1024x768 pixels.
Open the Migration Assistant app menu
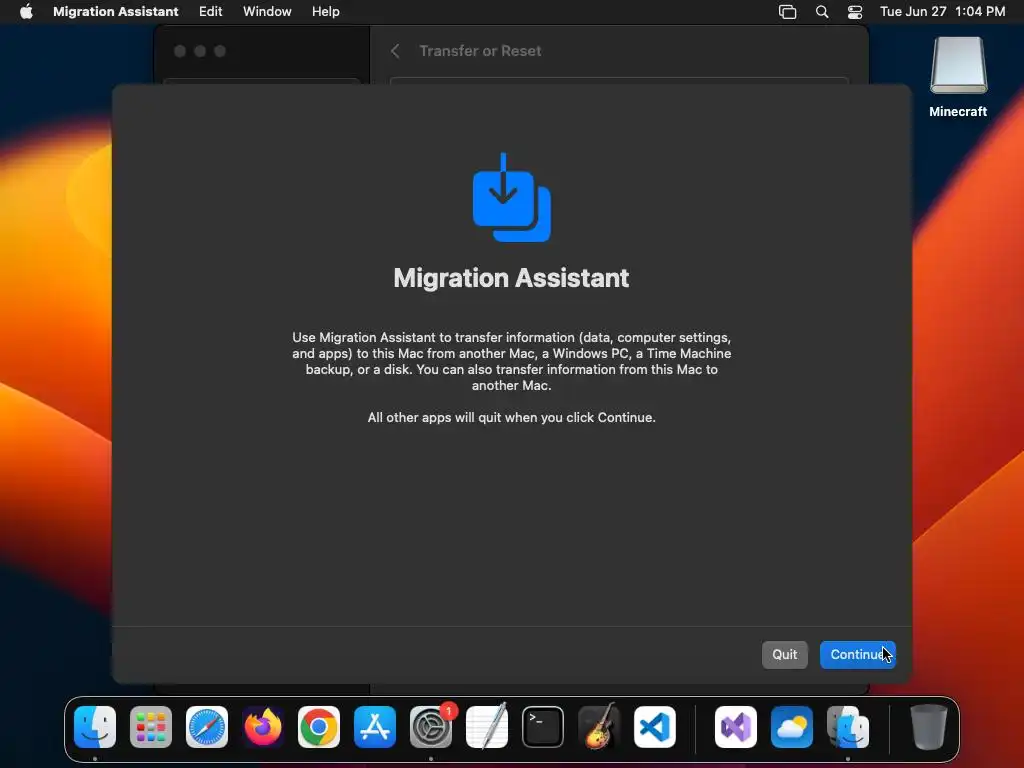116,12
